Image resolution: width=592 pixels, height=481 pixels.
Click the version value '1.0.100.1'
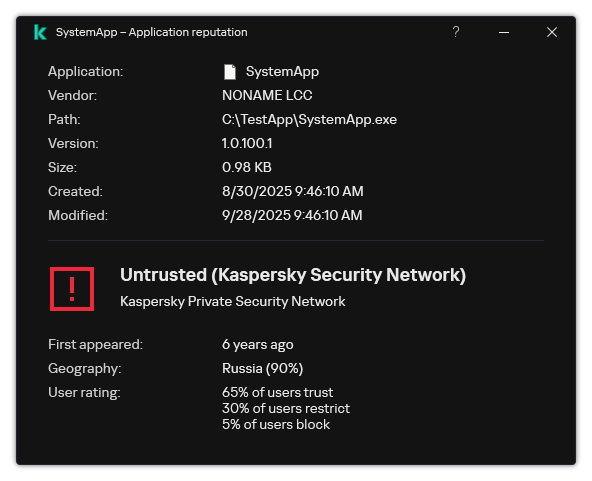coord(247,143)
